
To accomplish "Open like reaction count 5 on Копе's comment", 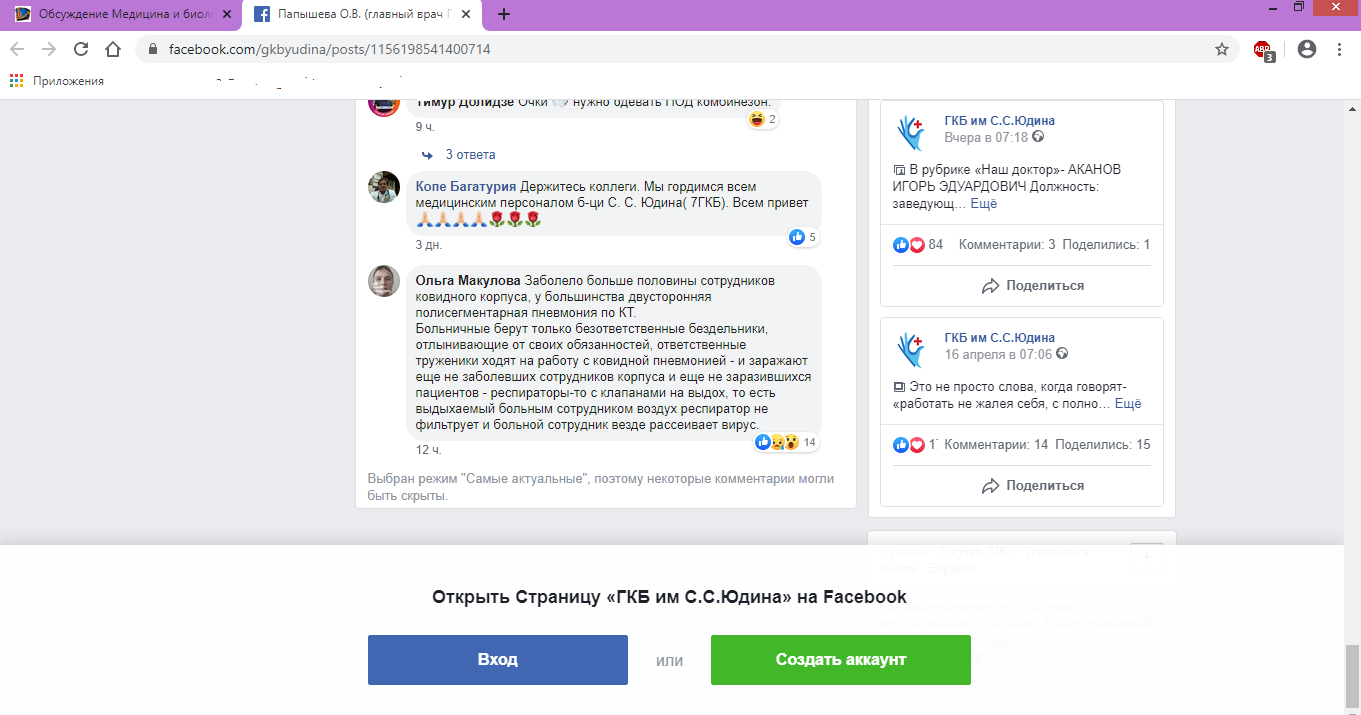I will pyautogui.click(x=804, y=237).
